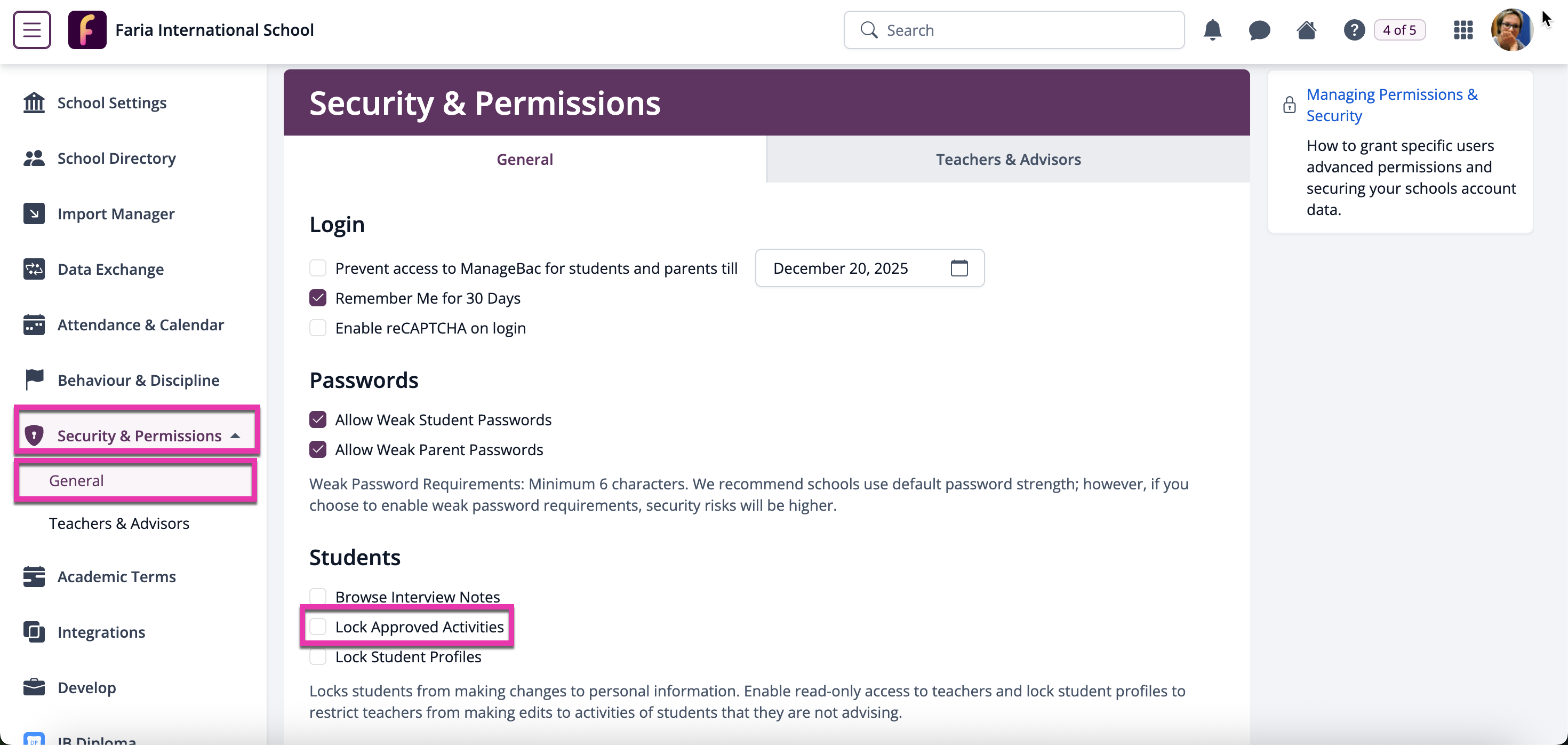Switch to the Teachers & Advisors tab
The image size is (1568, 745).
1008,159
